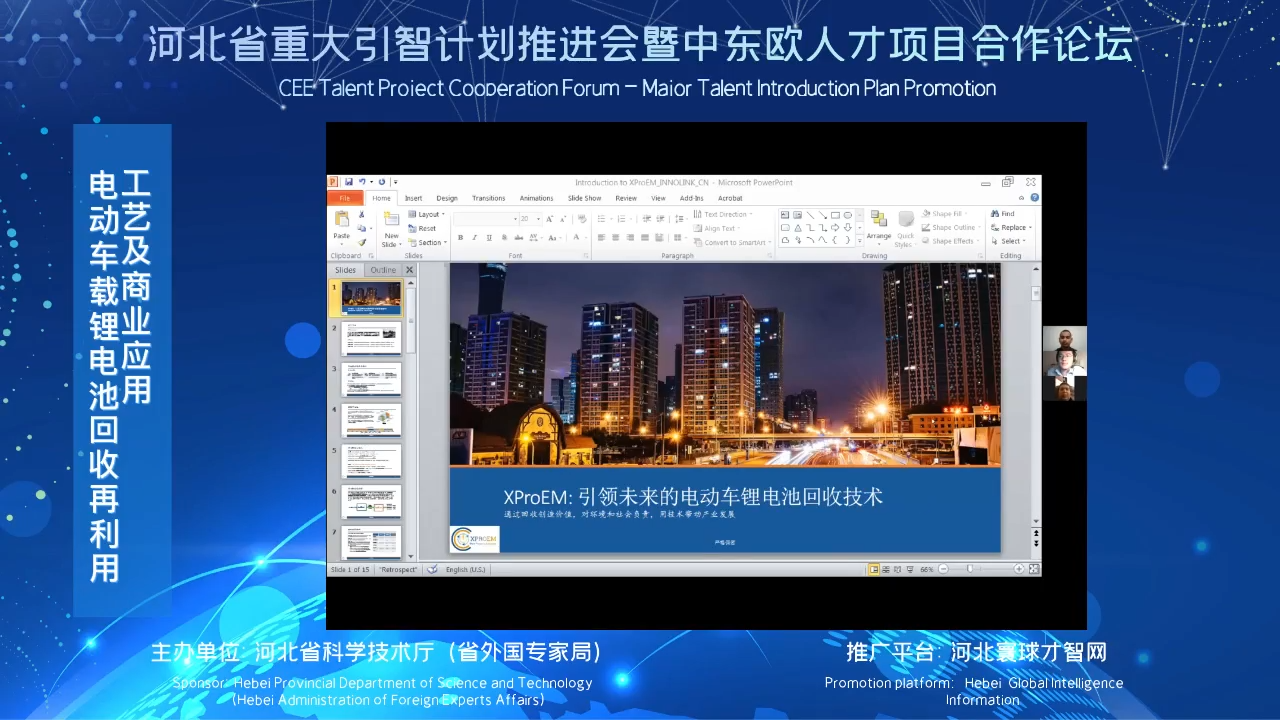Click the Save icon in Quick Access Toolbar

click(x=349, y=182)
